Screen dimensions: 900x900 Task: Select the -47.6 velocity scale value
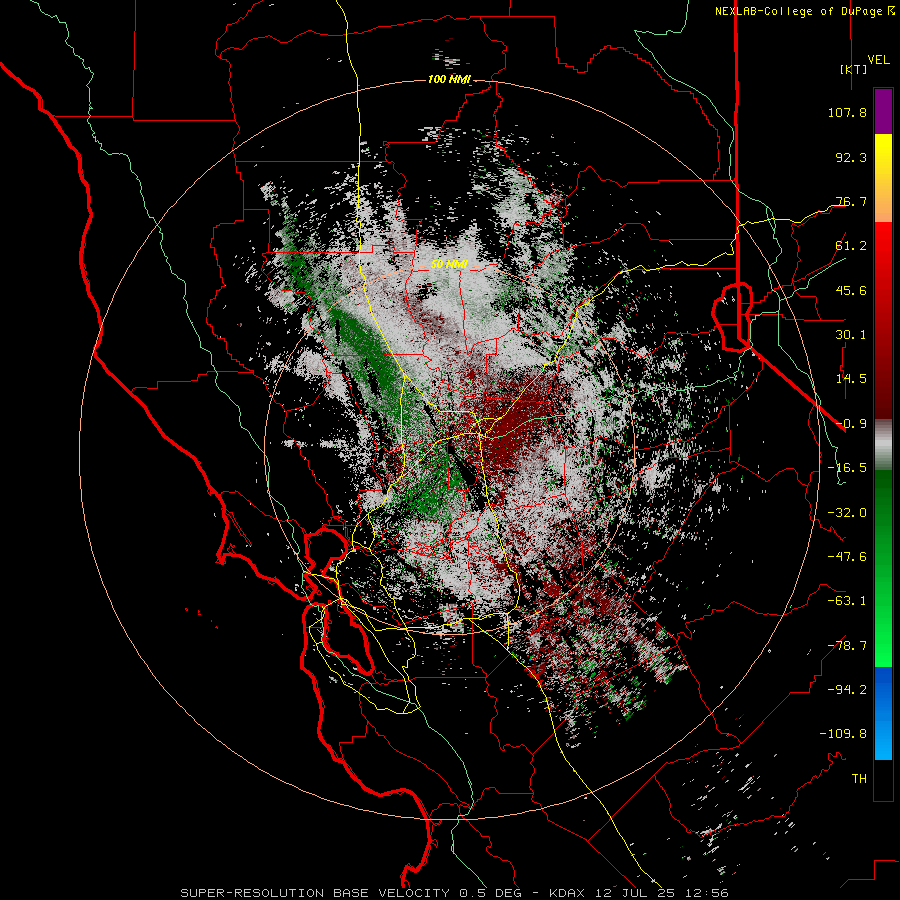[x=847, y=557]
